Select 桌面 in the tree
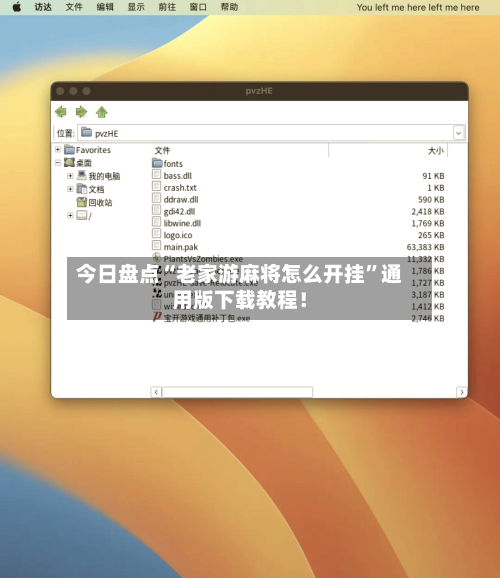 [78, 163]
